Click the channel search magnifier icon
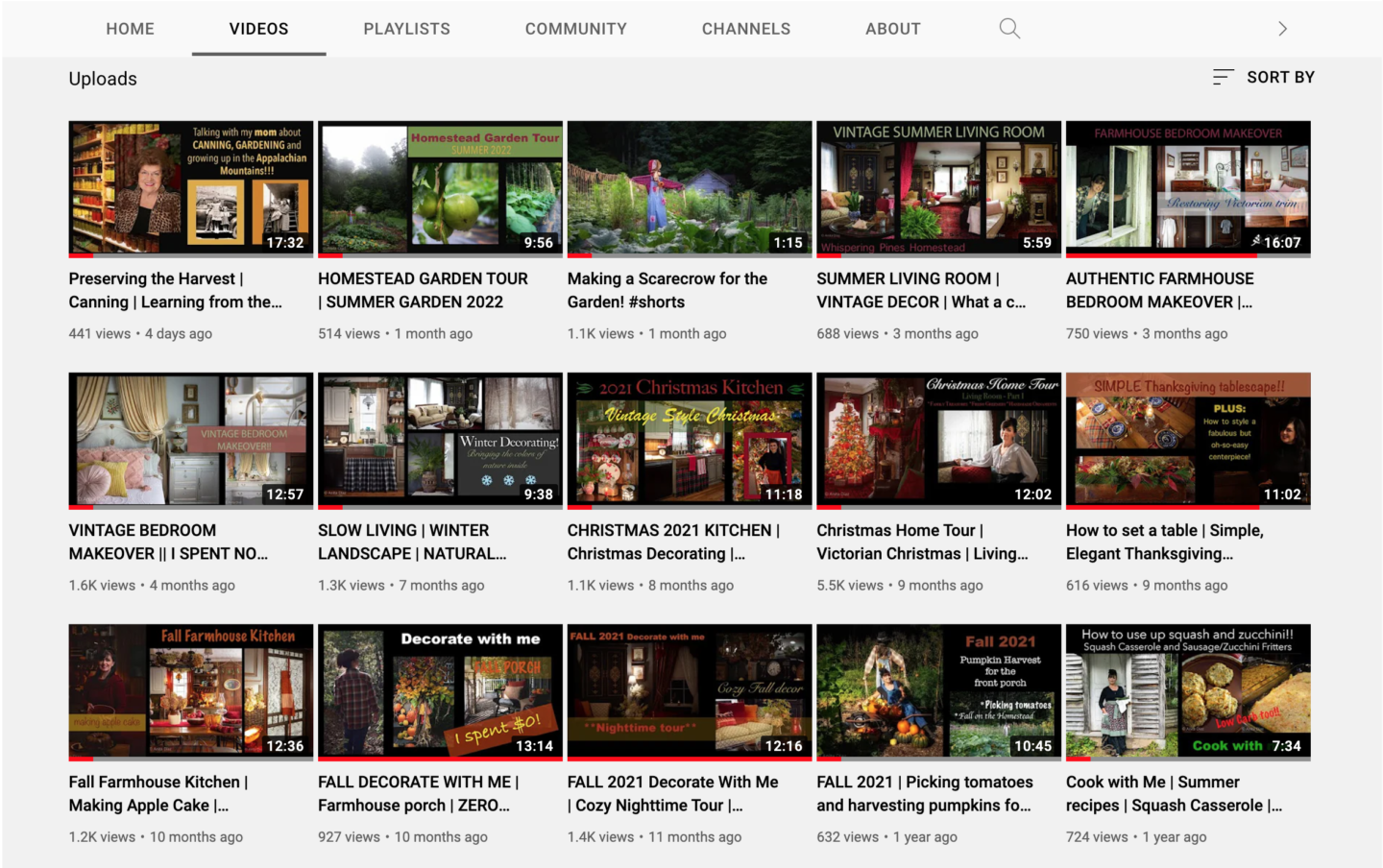Image resolution: width=1383 pixels, height=868 pixels. pyautogui.click(x=1008, y=29)
